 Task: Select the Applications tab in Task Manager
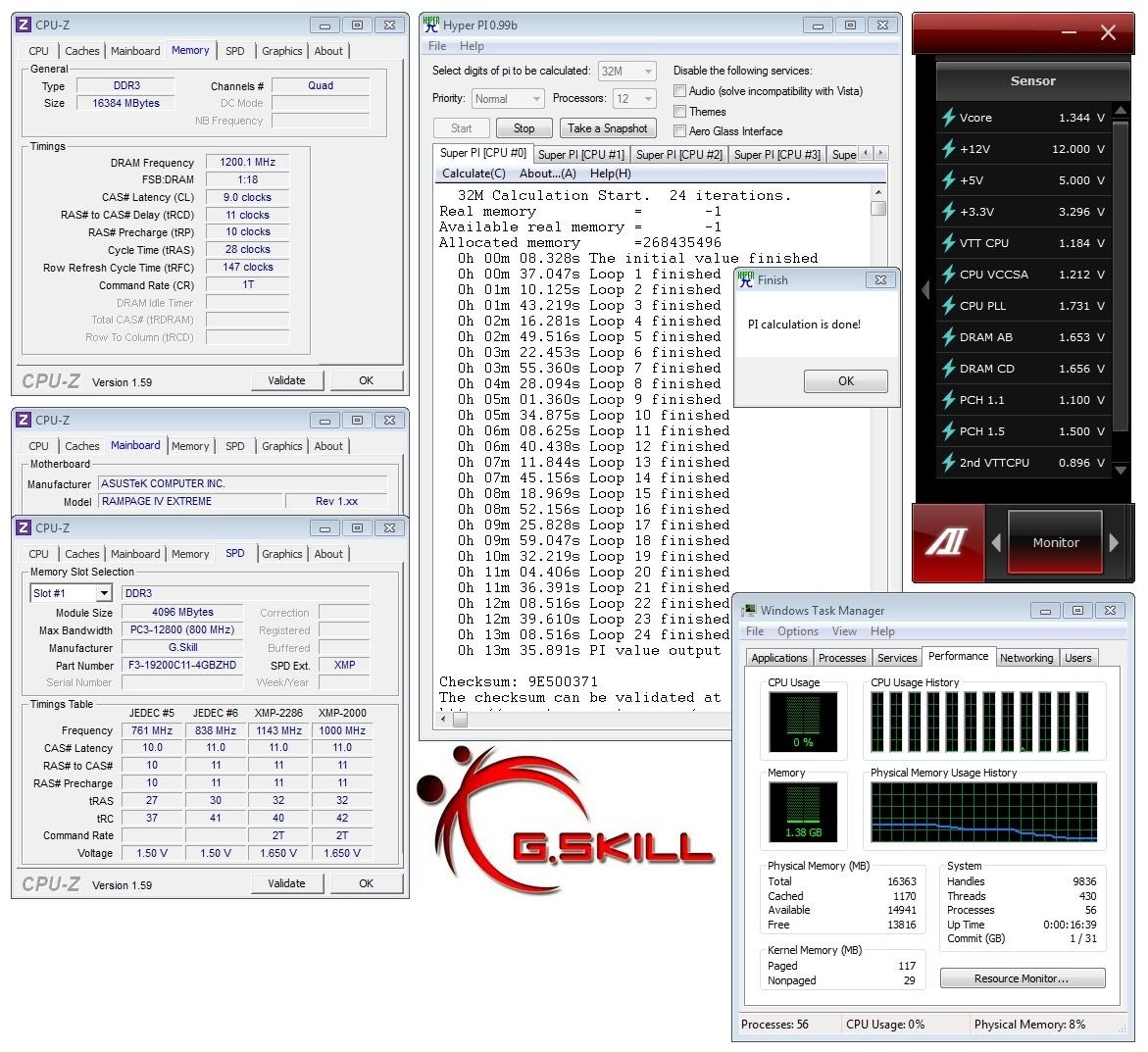click(779, 658)
